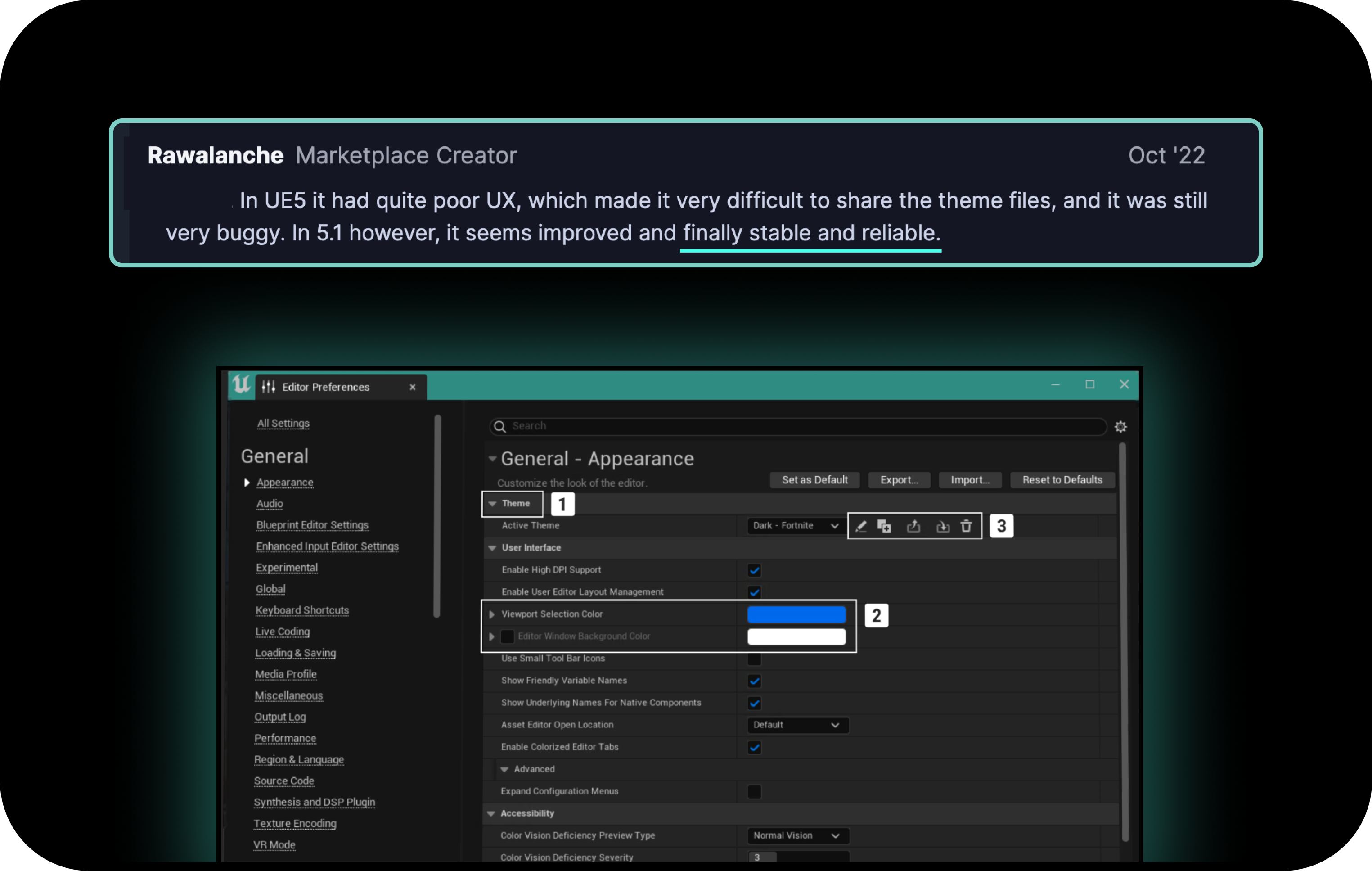1372x871 pixels.
Task: Open the settings gear next to Search
Action: pos(1120,426)
